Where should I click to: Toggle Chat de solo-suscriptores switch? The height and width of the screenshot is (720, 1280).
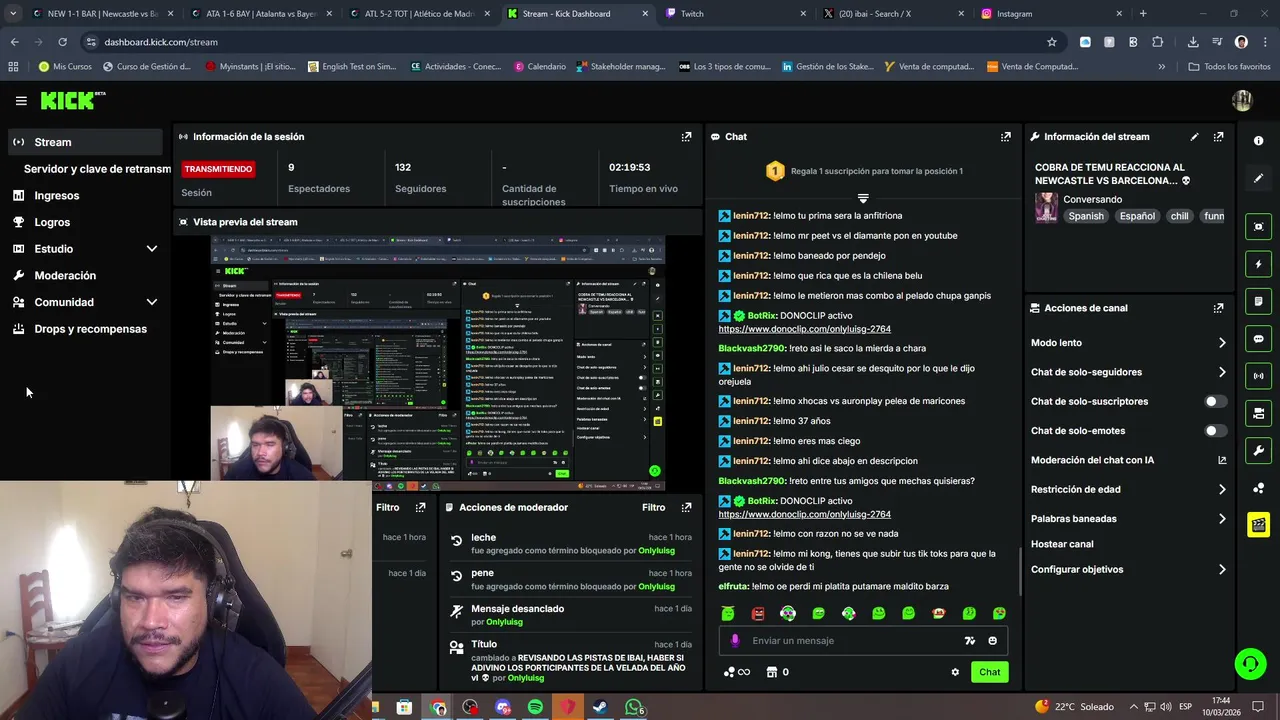point(1215,401)
